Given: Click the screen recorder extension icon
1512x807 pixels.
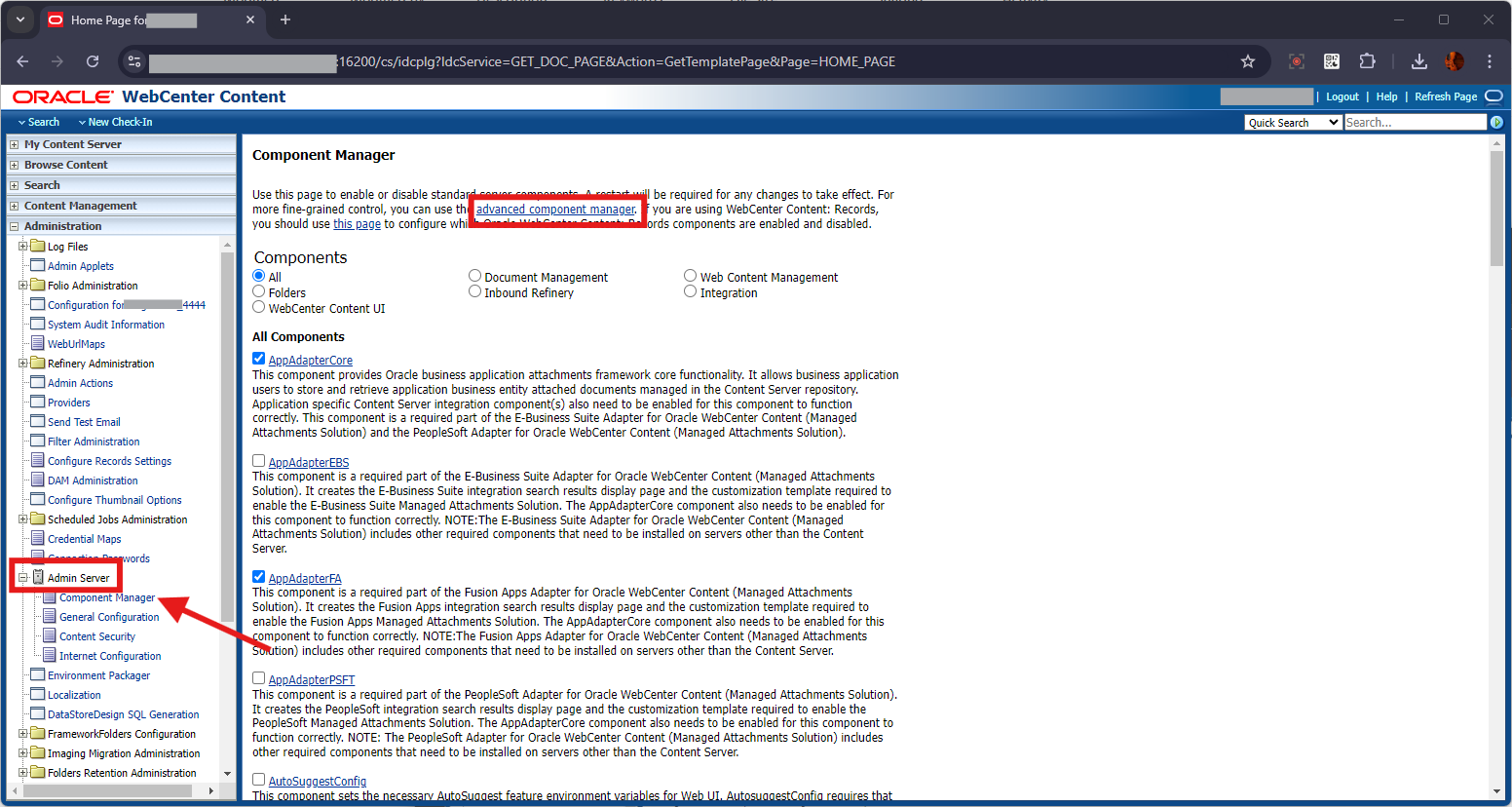Looking at the screenshot, I should [x=1297, y=61].
